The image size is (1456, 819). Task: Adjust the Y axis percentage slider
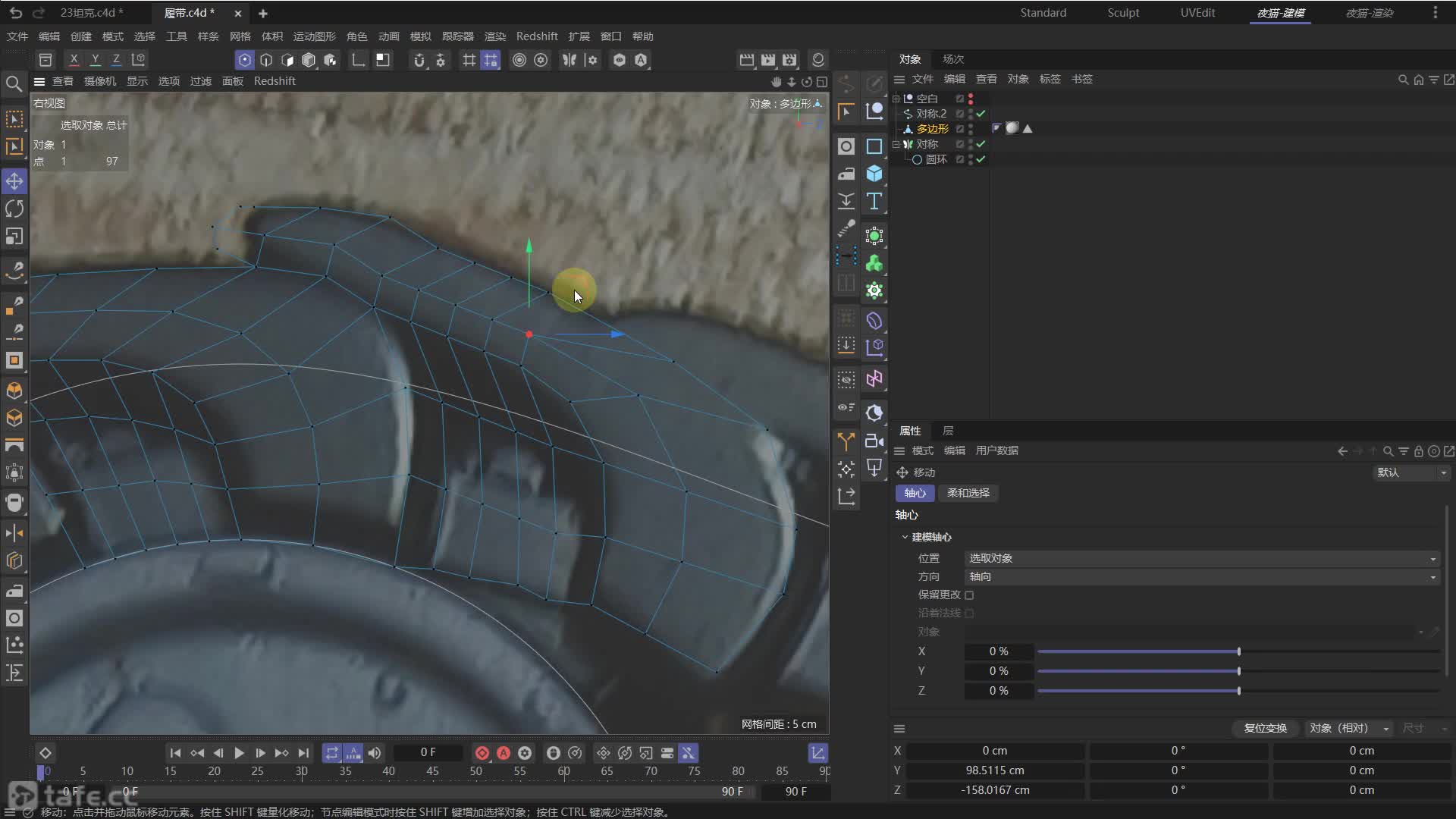tap(1238, 671)
